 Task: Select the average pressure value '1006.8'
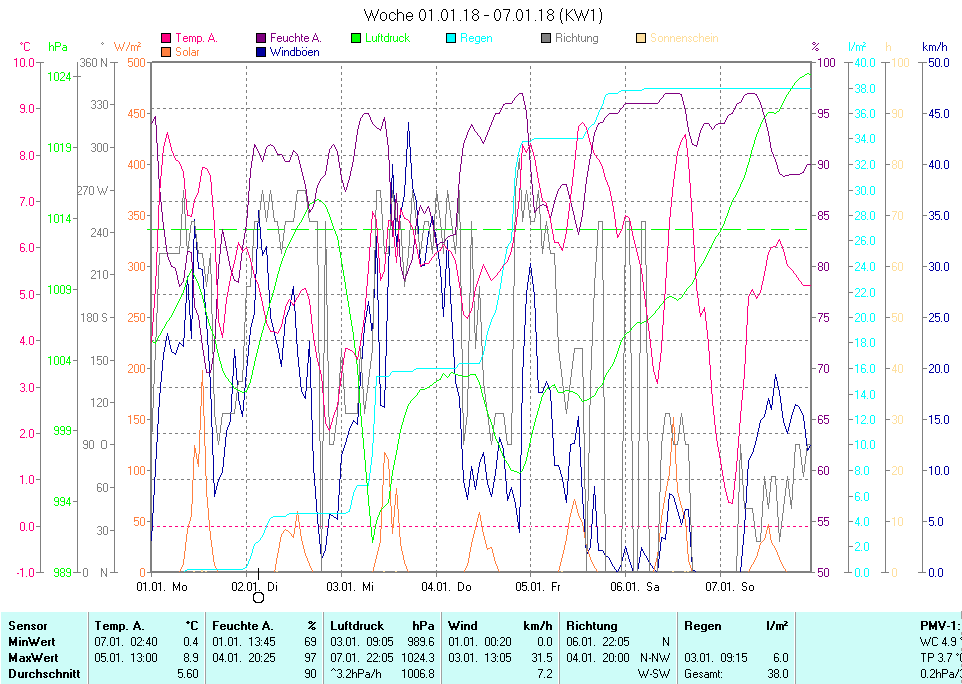(x=418, y=674)
